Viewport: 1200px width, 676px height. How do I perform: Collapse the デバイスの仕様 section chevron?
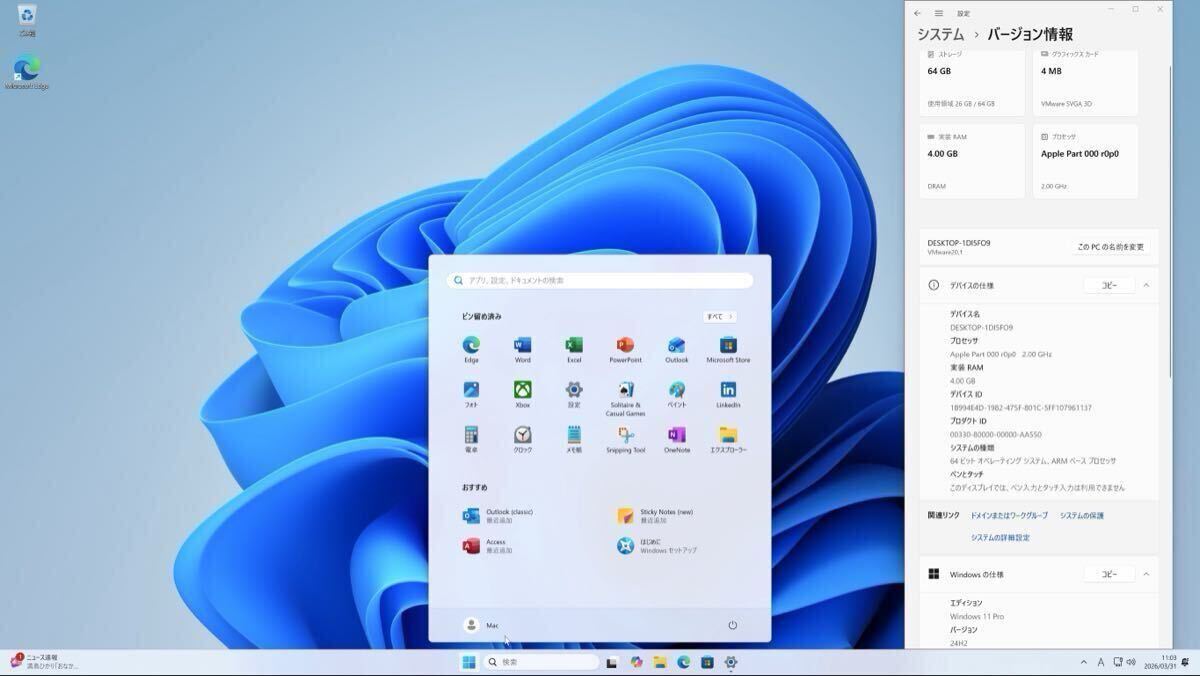[1146, 285]
